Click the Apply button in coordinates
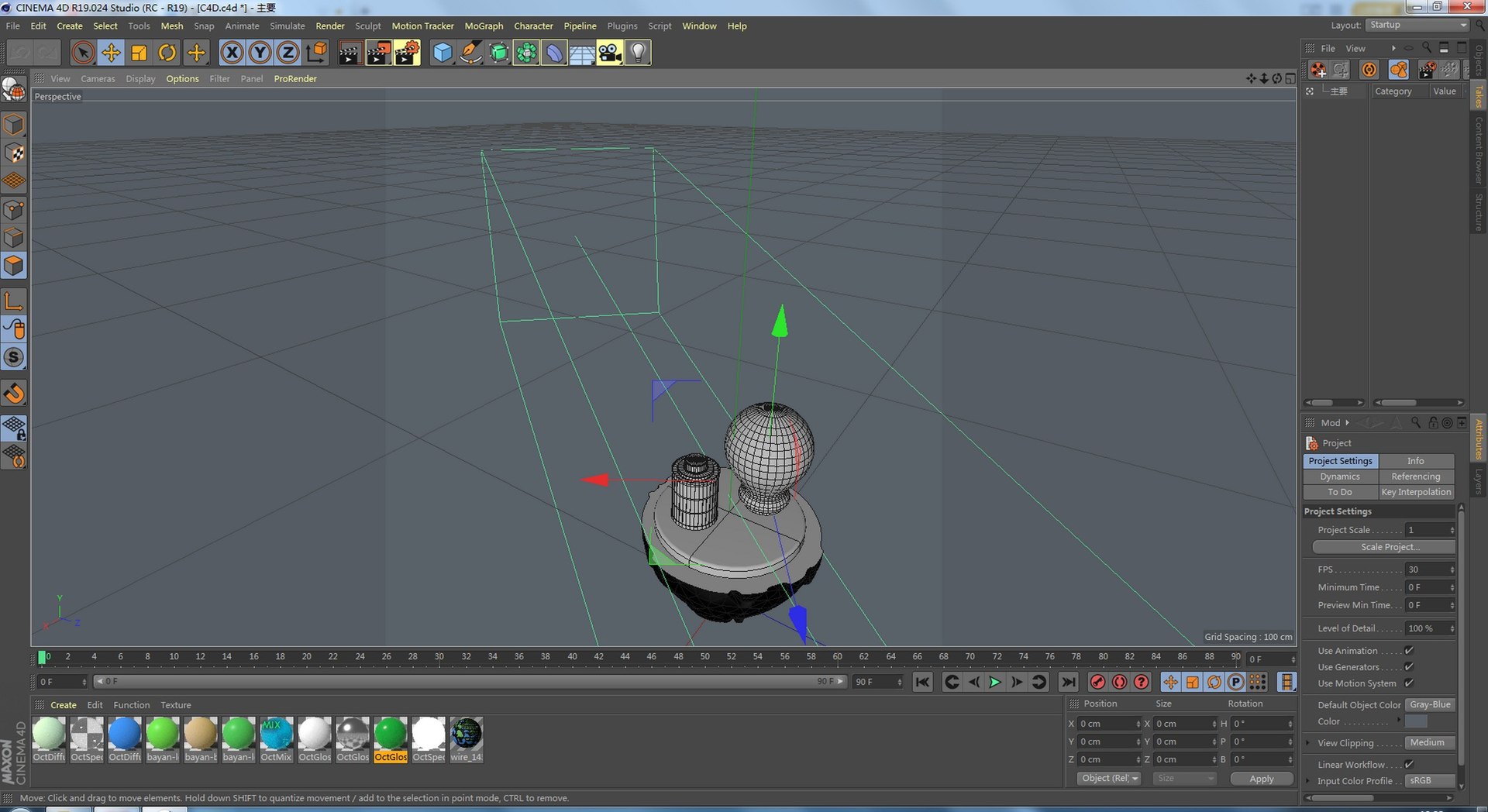Viewport: 1488px width, 812px height. pos(1261,779)
